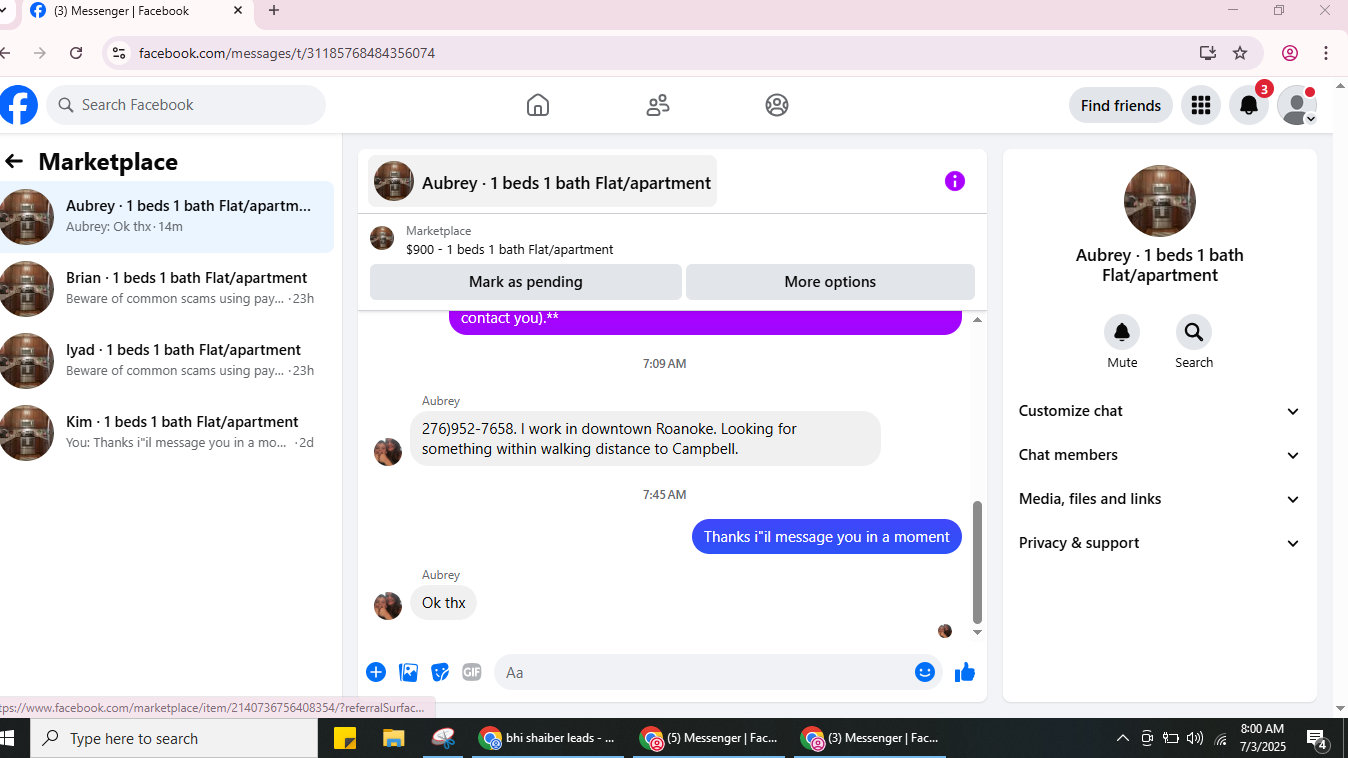Open Chrome three-dot menu
The width and height of the screenshot is (1348, 758).
[x=1326, y=53]
